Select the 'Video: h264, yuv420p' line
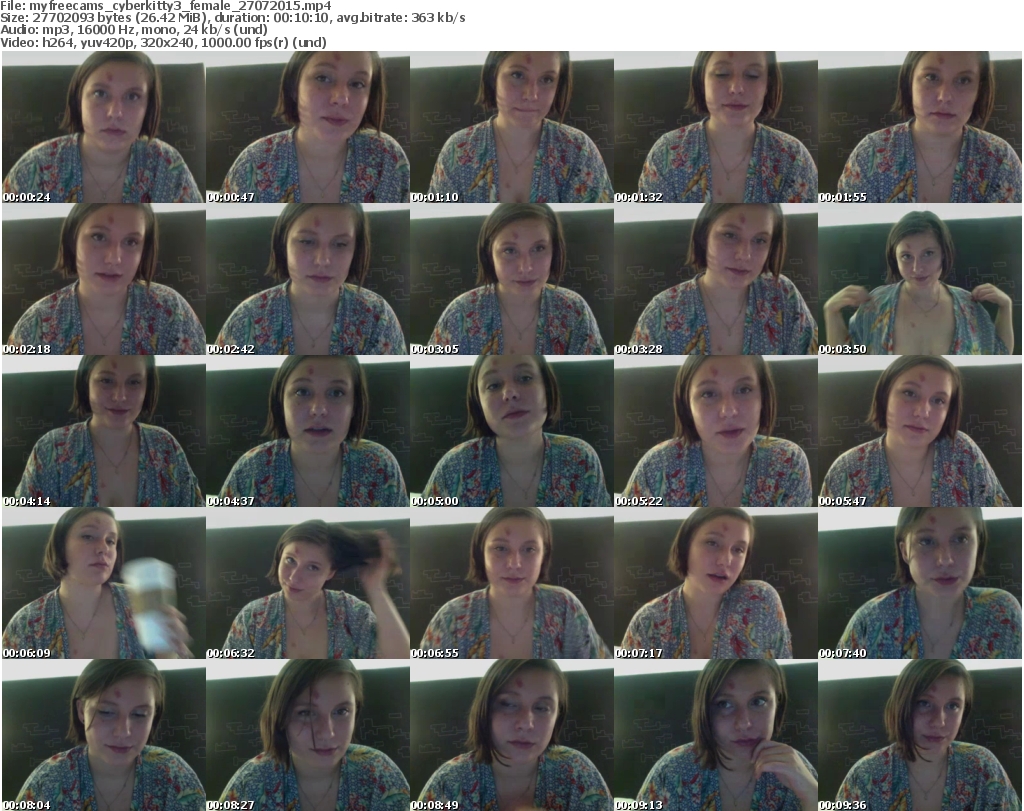 163,42
